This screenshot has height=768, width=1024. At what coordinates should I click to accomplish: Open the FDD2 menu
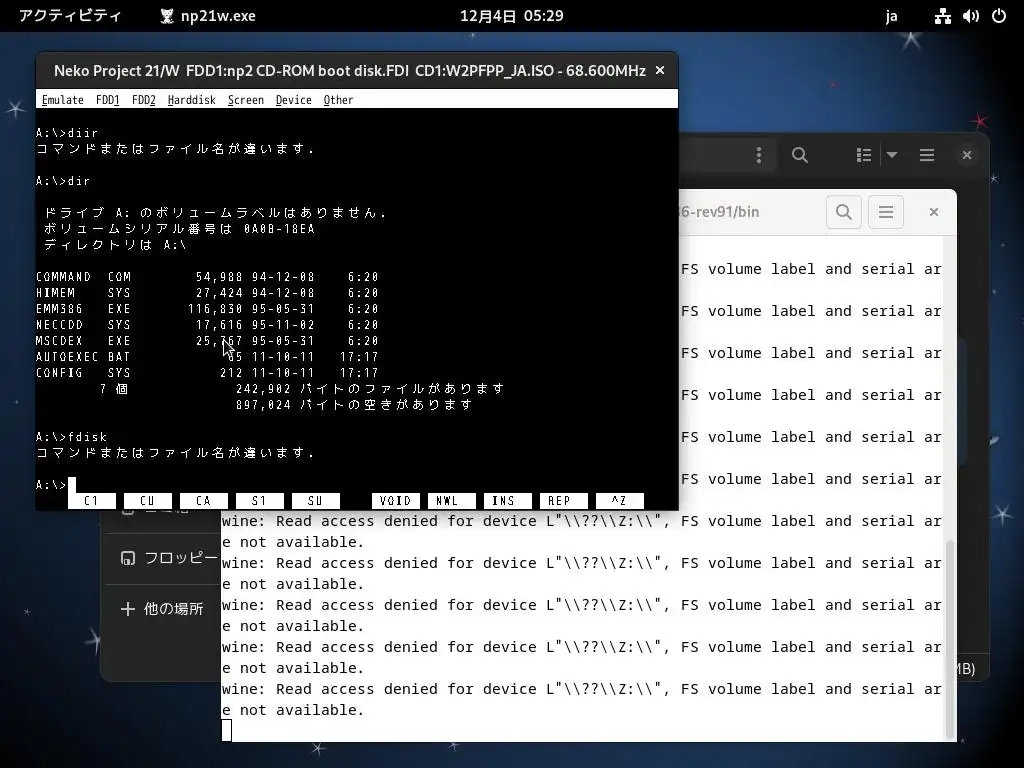tap(144, 100)
